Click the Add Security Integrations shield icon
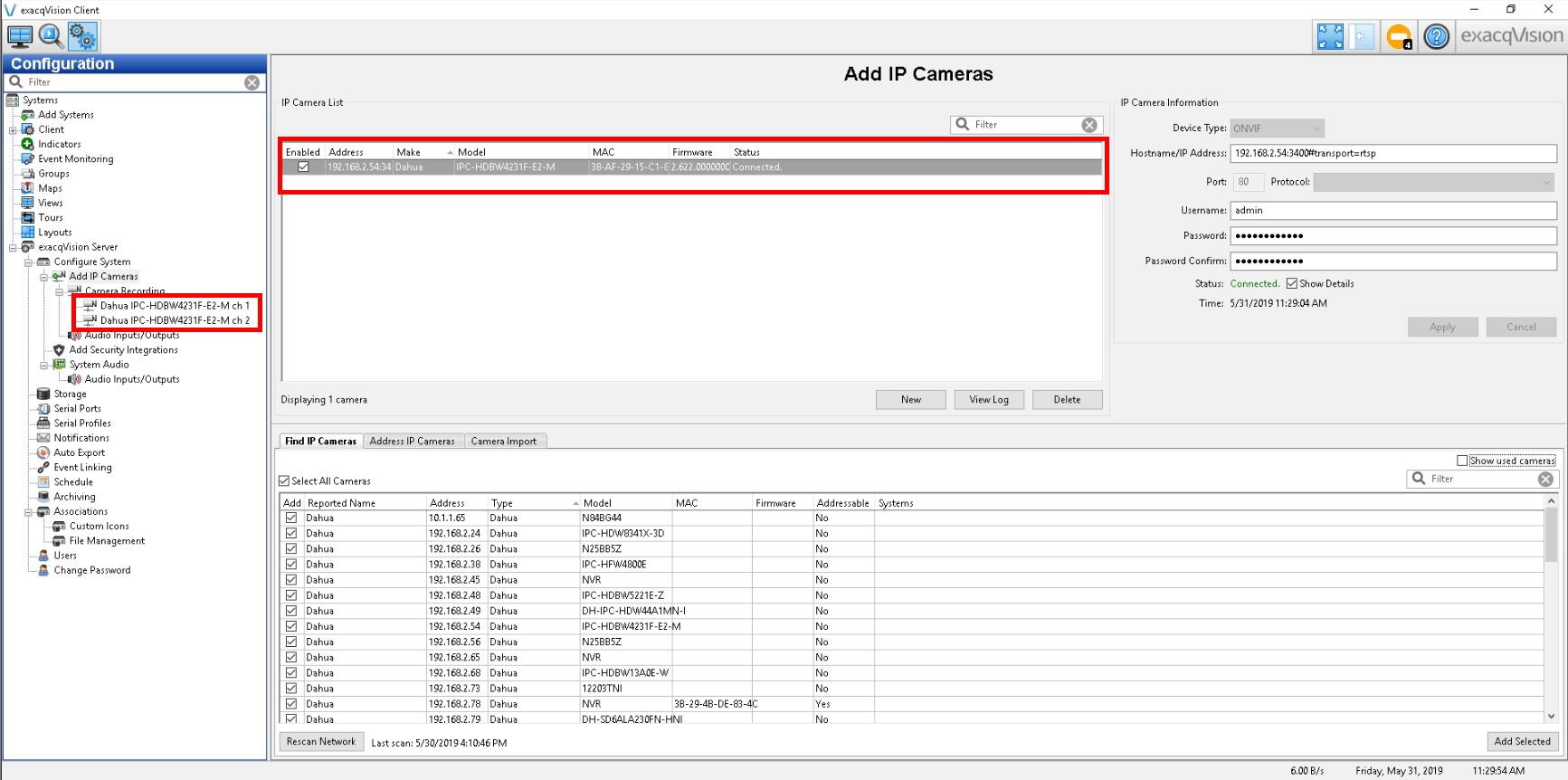Screen dimensions: 1568x780 tap(59, 350)
